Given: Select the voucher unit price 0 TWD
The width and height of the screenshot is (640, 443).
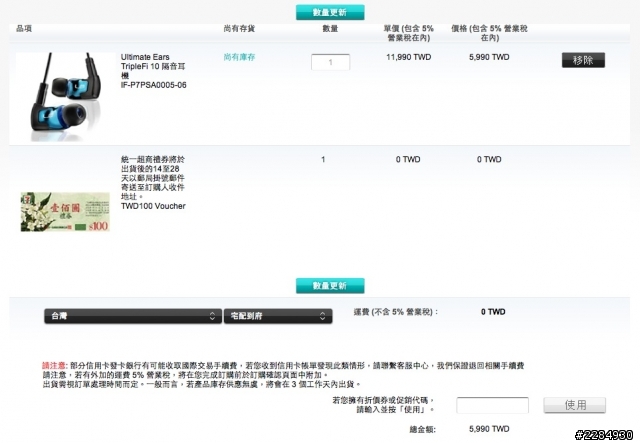Looking at the screenshot, I should click(x=408, y=159).
